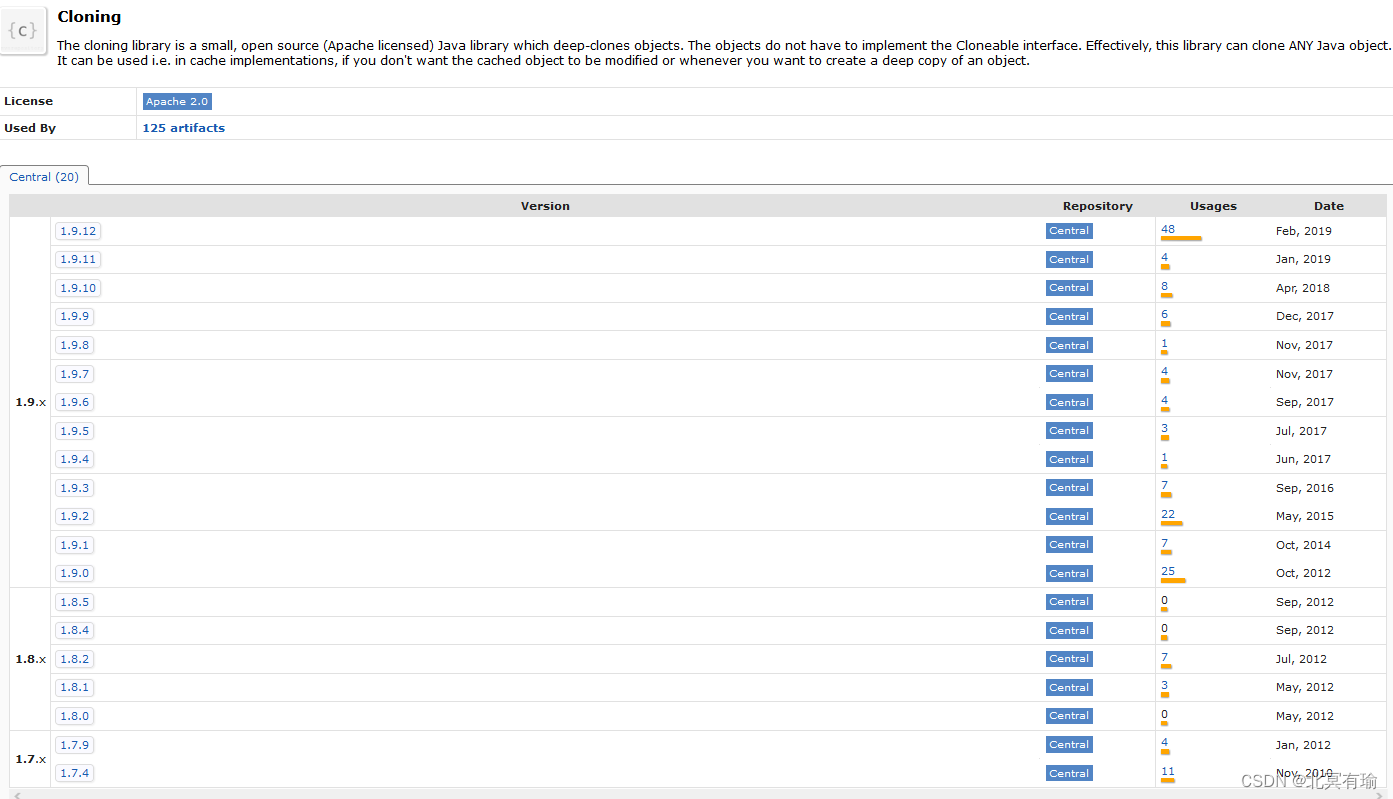Click the Cloning page title
The width and height of the screenshot is (1393, 799).
[x=89, y=17]
